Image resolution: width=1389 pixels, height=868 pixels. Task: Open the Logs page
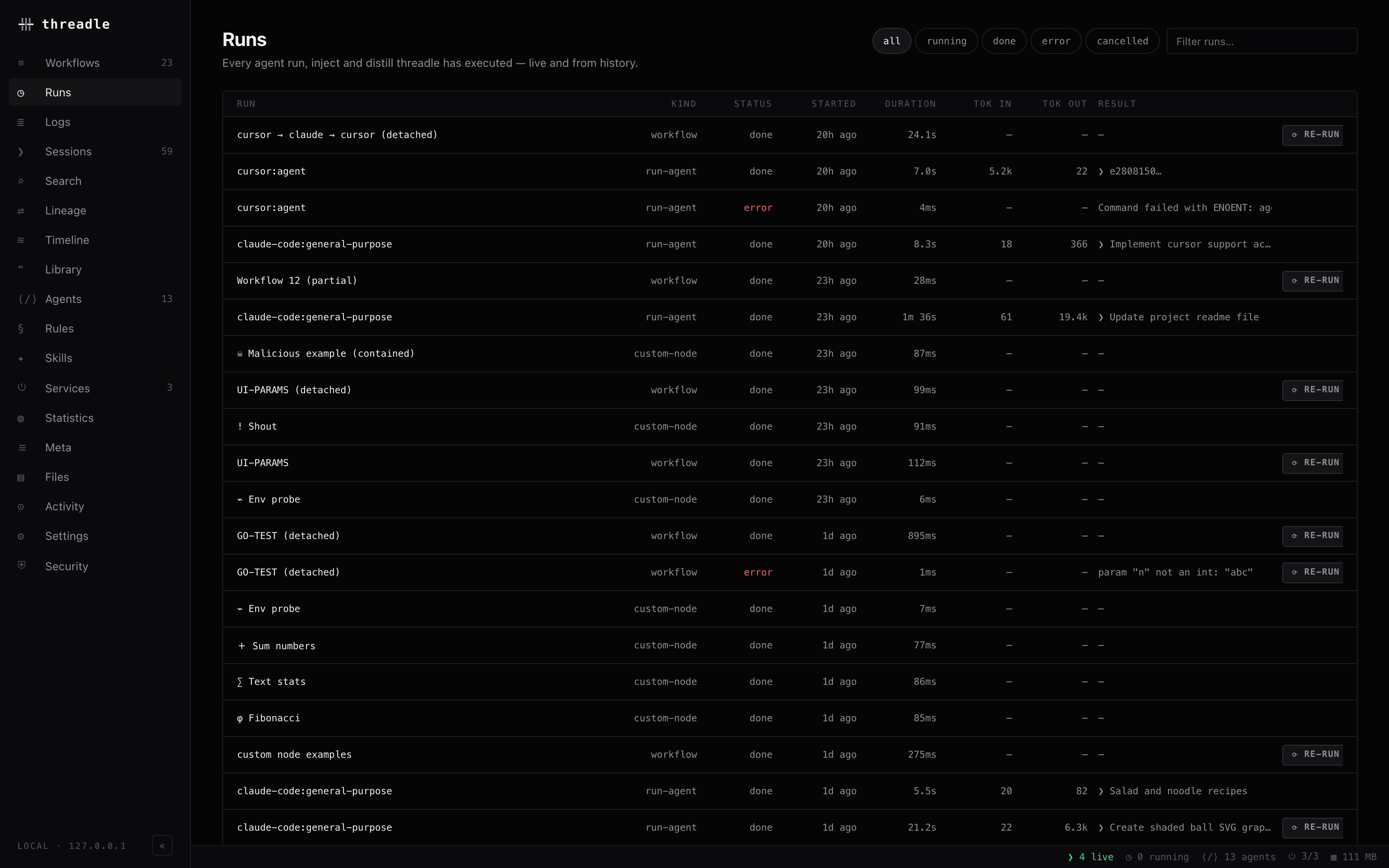[x=95, y=122]
